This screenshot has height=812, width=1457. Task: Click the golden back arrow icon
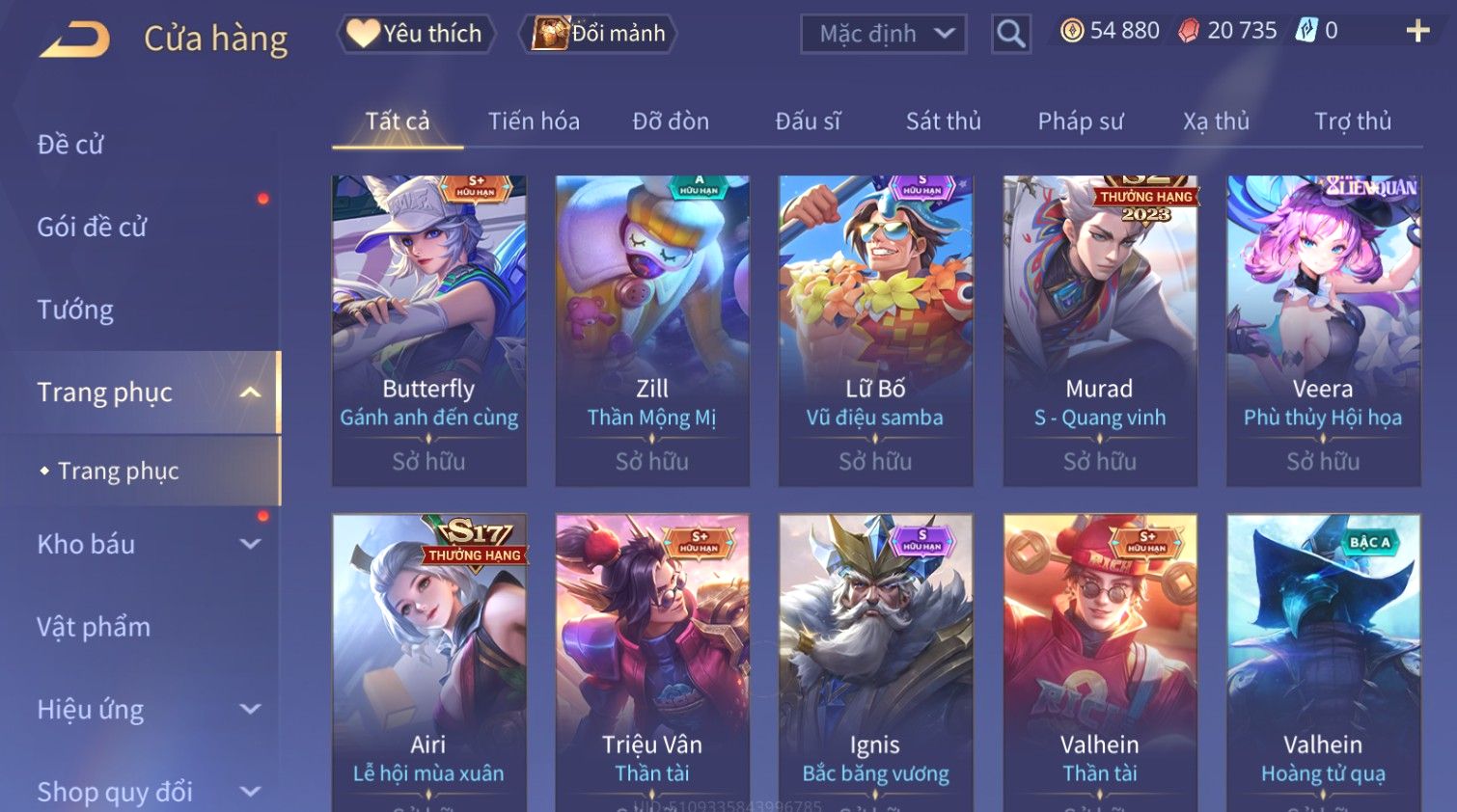[x=74, y=41]
